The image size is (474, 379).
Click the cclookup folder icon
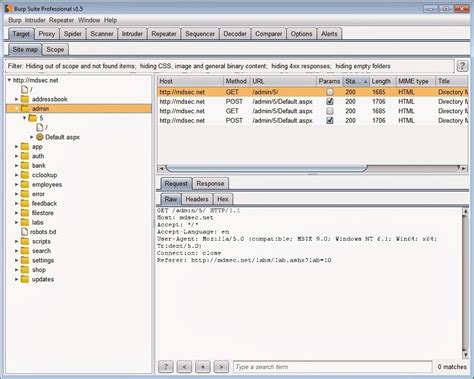[25, 175]
